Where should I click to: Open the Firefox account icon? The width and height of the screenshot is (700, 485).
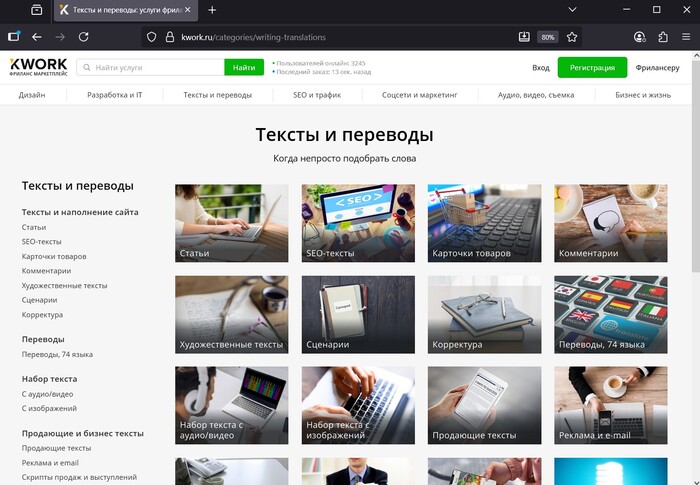point(640,37)
